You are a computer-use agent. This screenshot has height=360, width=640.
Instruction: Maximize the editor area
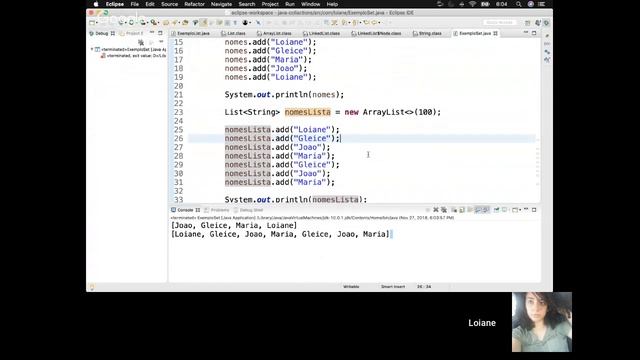point(534,33)
